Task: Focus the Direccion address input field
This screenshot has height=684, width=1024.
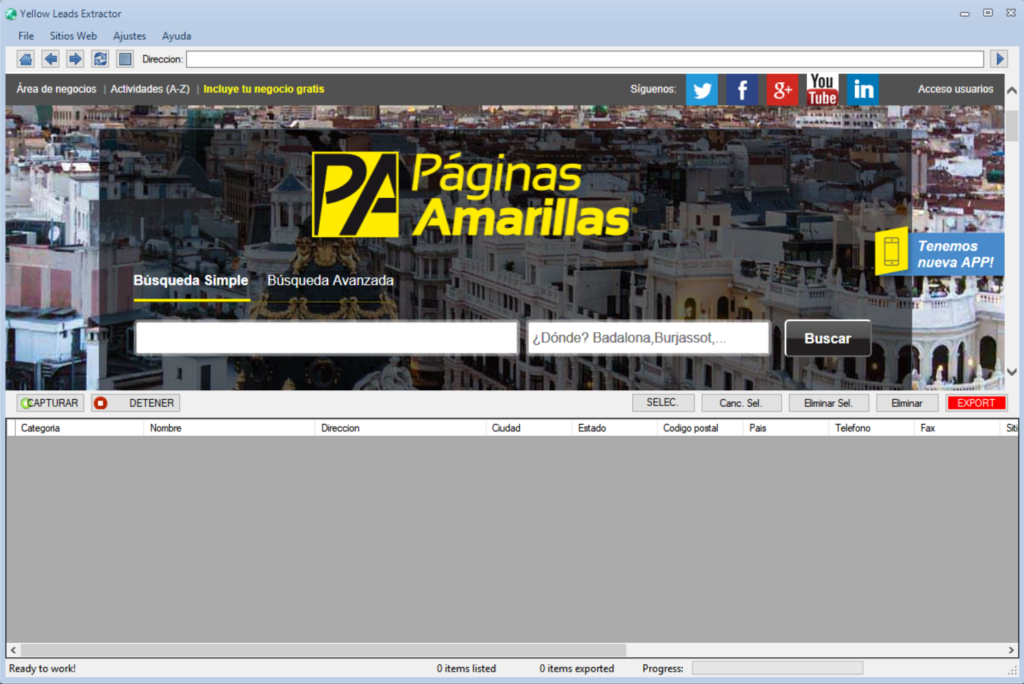Action: pos(585,59)
